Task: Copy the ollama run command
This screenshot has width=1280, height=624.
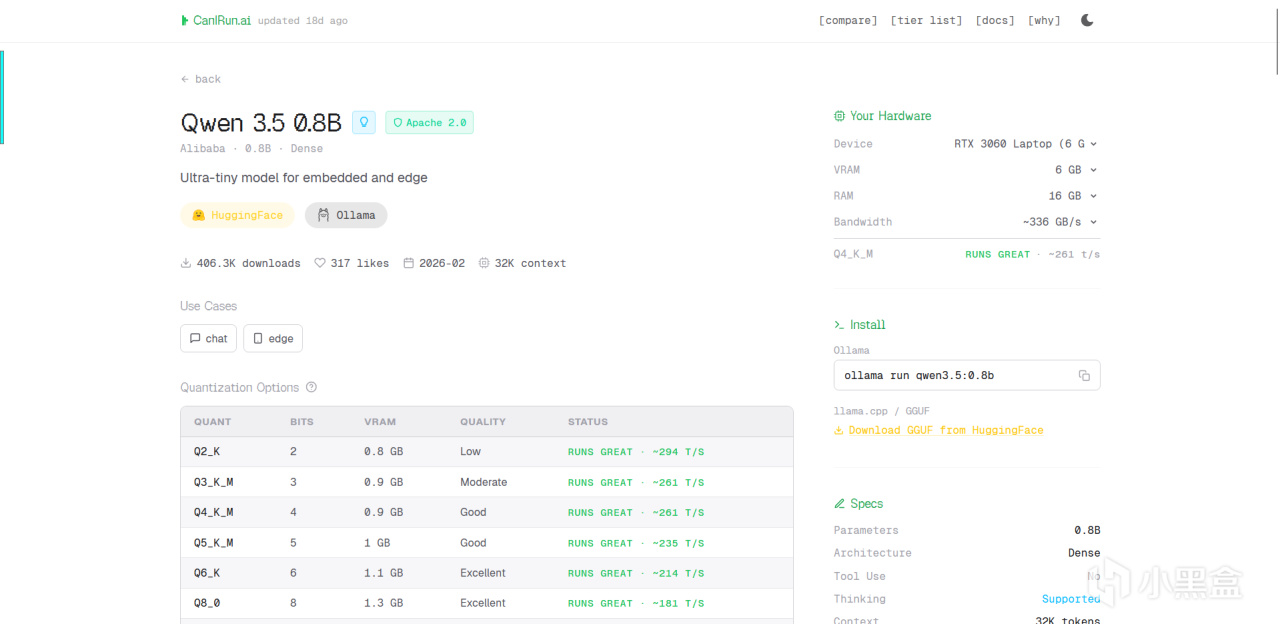Action: [x=1084, y=376]
